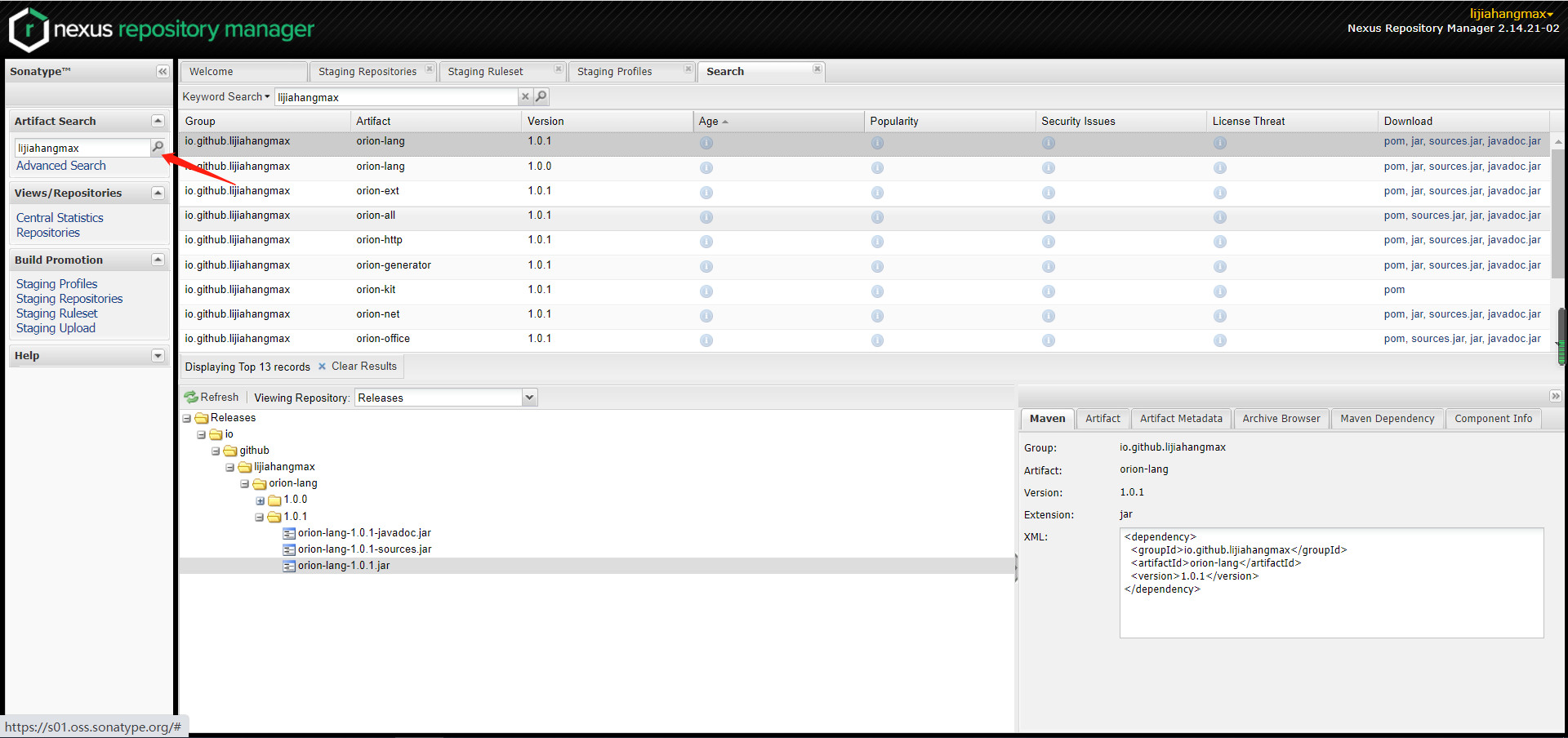Collapse the Sonatype sidebar panel
This screenshot has height=738, width=1568.
pos(163,72)
